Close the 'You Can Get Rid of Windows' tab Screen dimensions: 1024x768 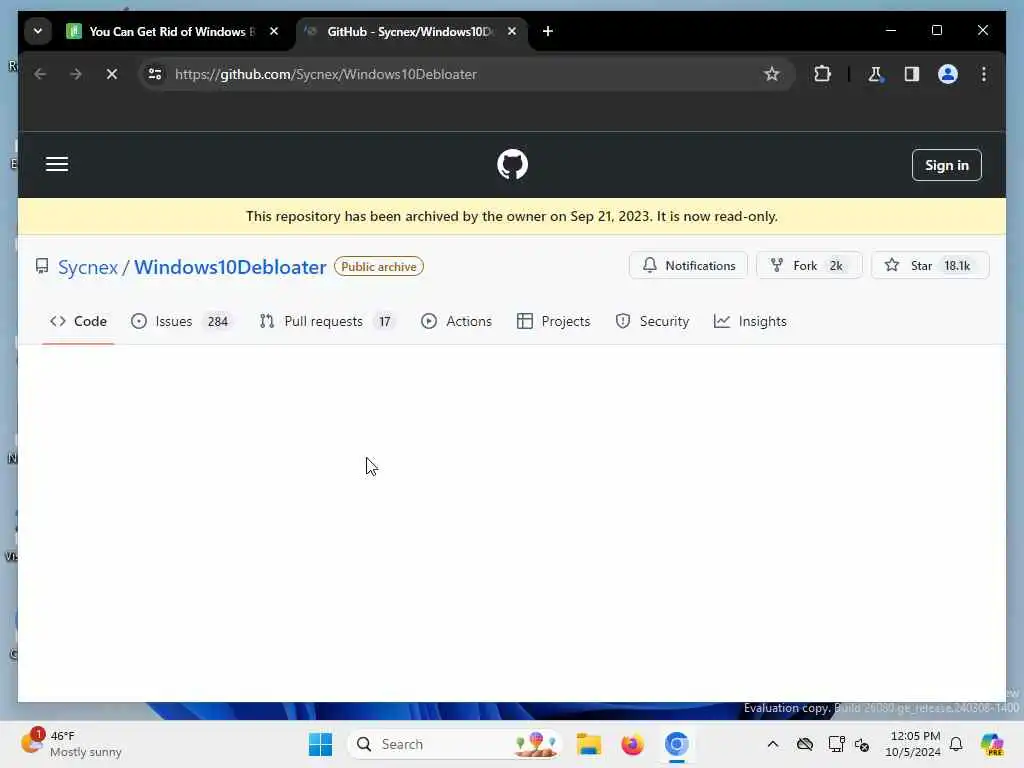(274, 31)
